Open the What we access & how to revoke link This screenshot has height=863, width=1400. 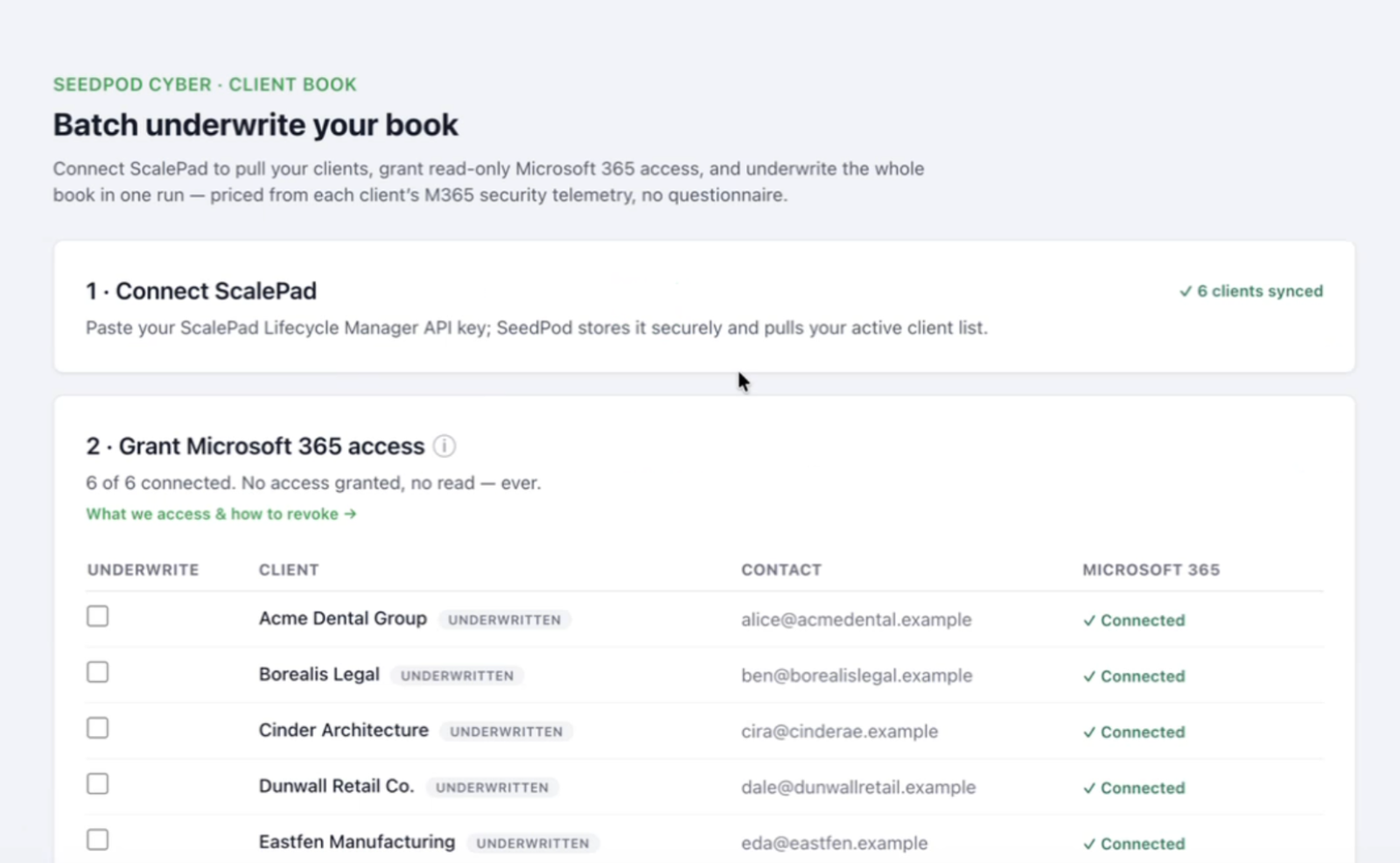click(x=221, y=514)
